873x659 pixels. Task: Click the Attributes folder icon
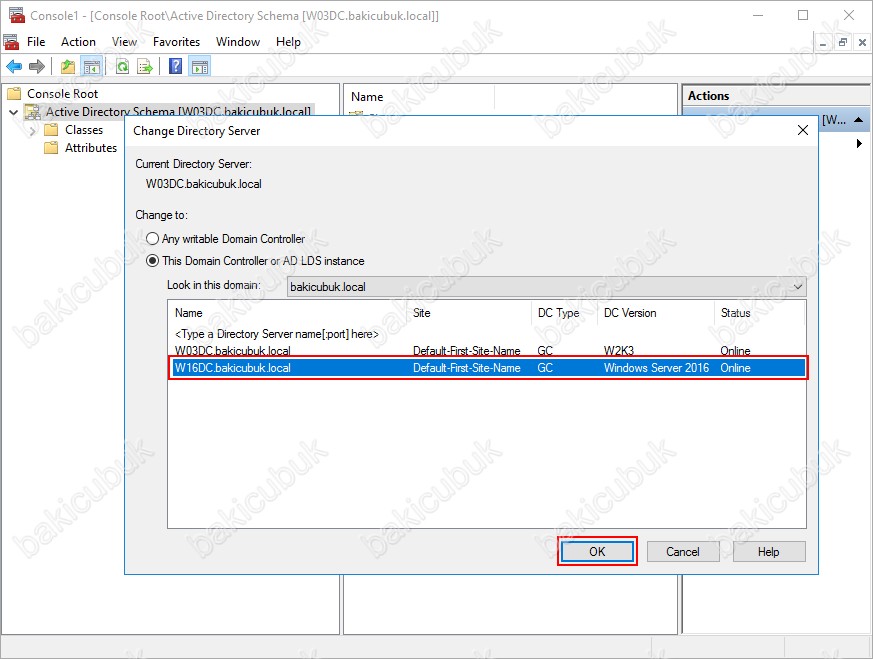click(x=51, y=147)
